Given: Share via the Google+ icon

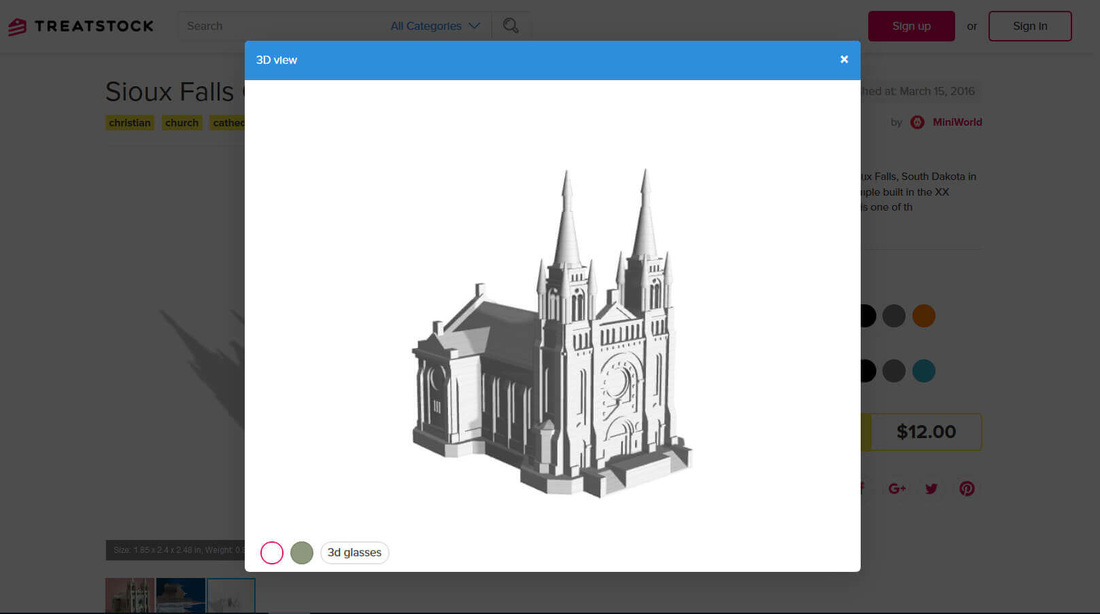Looking at the screenshot, I should coord(897,488).
